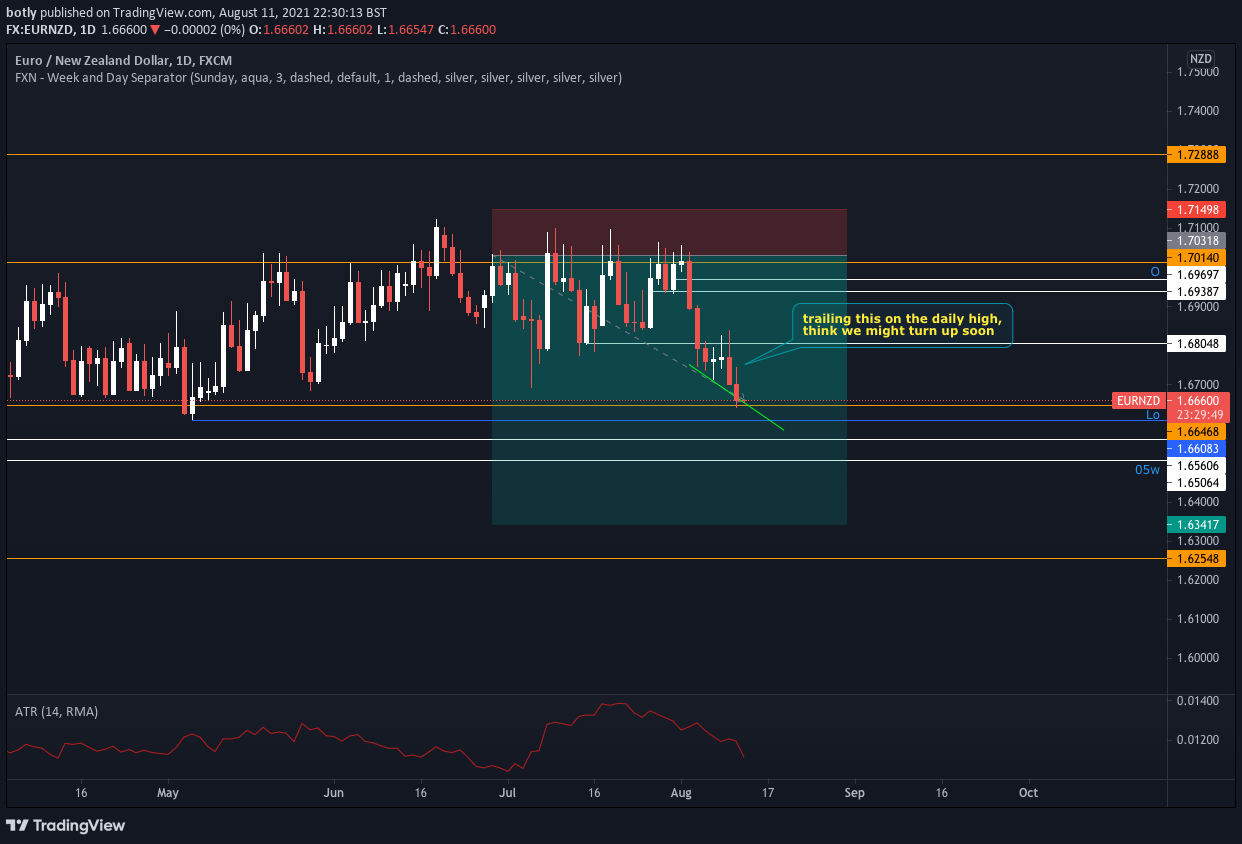The width and height of the screenshot is (1242, 844).
Task: Click the 1.69000 price axis tick
Action: 1196,307
